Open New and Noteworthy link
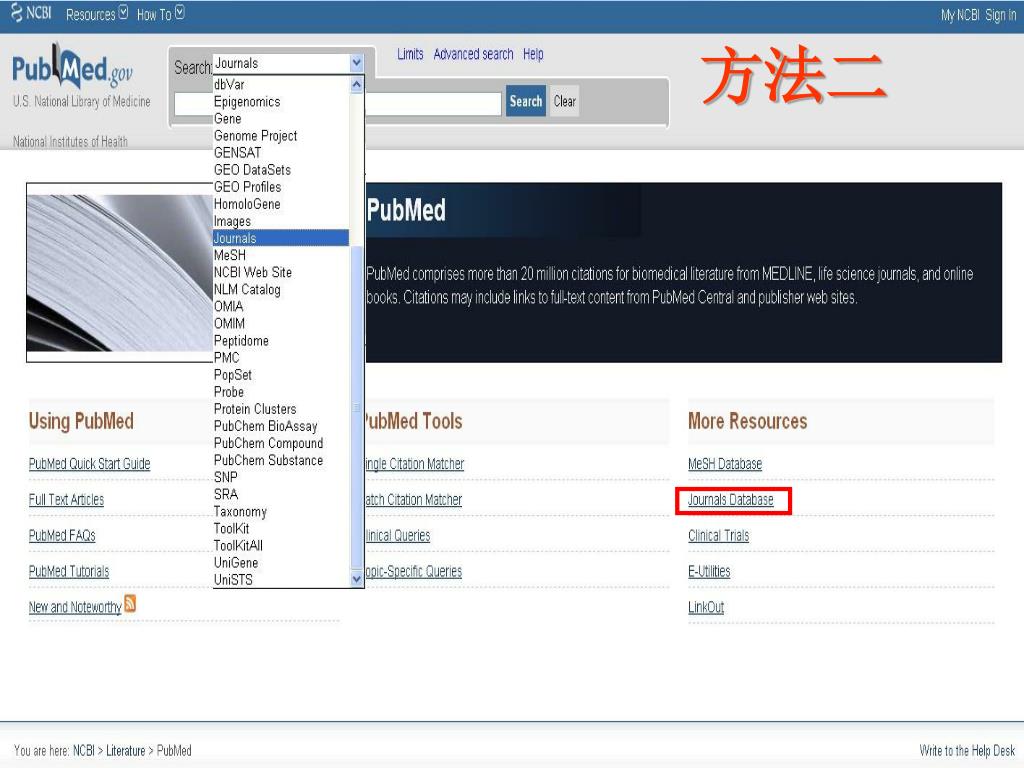 pyautogui.click(x=75, y=607)
